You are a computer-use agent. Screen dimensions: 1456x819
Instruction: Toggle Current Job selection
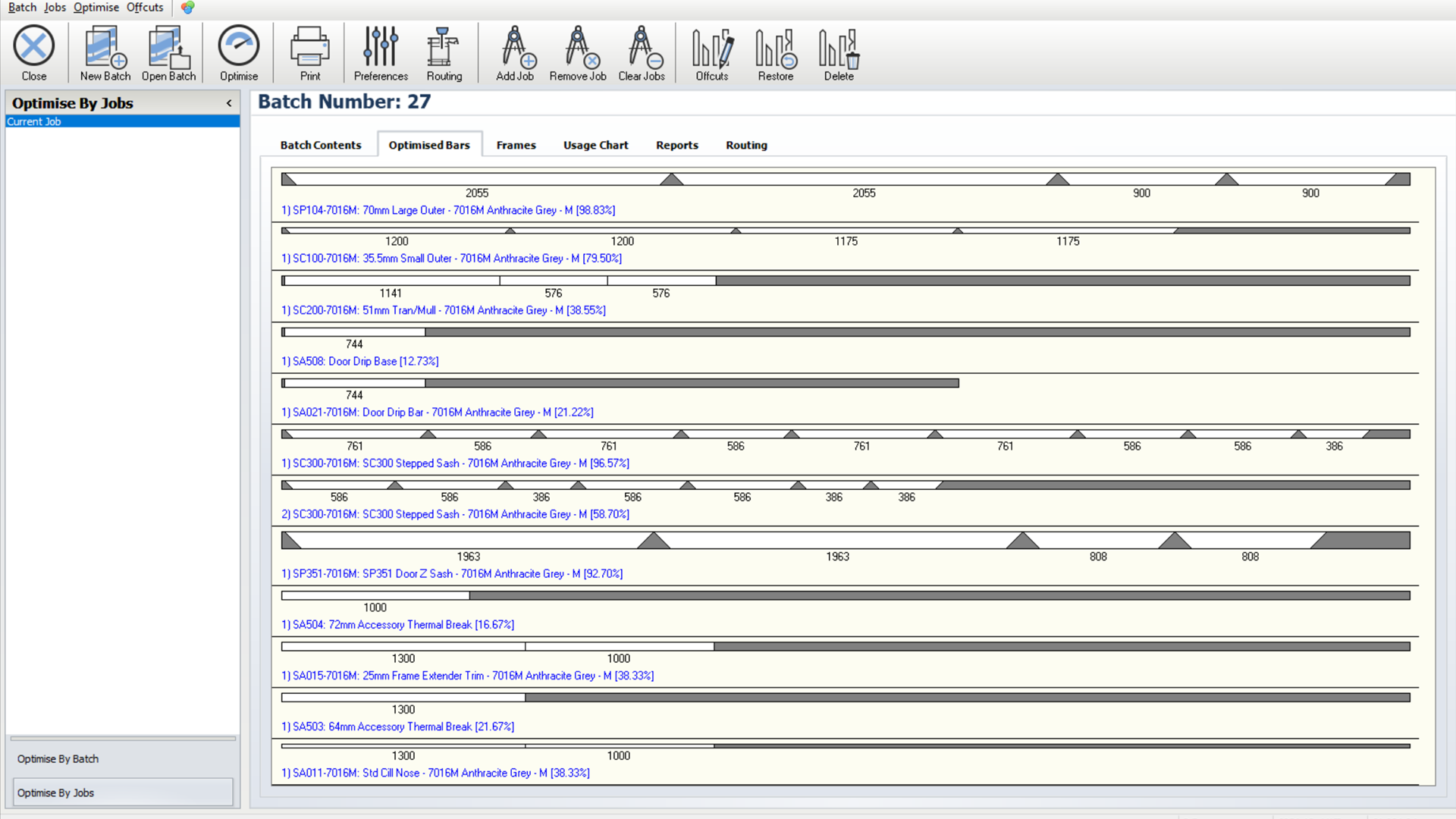pyautogui.click(x=120, y=121)
